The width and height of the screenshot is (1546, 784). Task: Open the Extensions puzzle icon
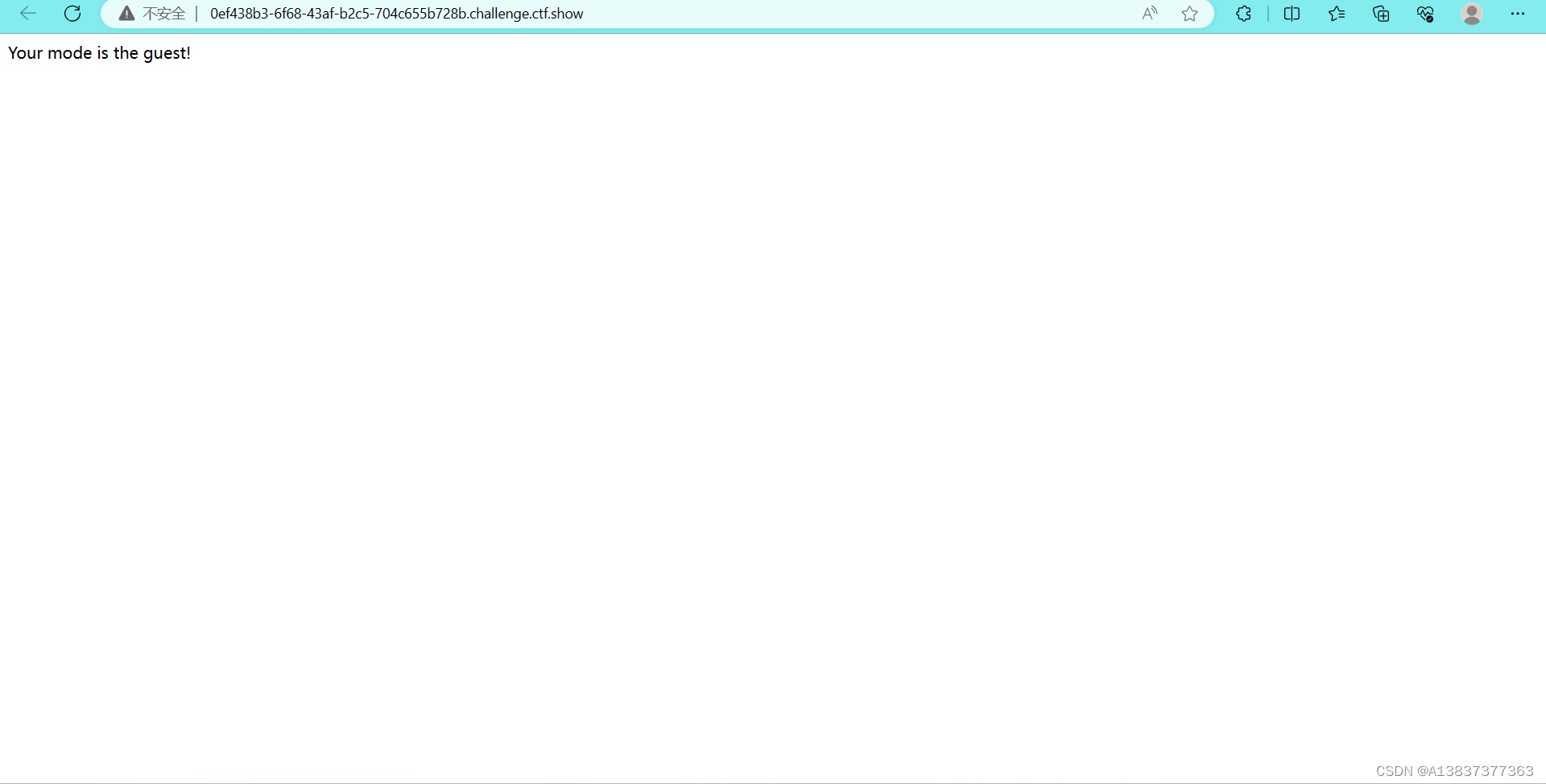(1243, 14)
